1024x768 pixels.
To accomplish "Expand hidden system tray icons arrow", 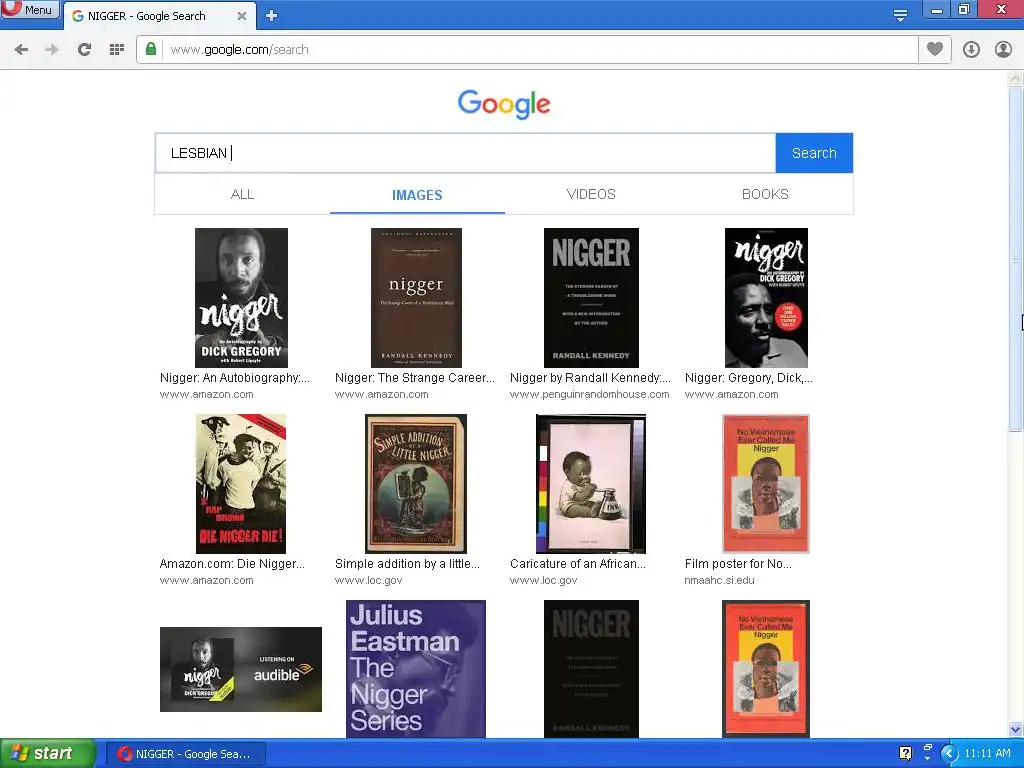I will click(x=949, y=754).
